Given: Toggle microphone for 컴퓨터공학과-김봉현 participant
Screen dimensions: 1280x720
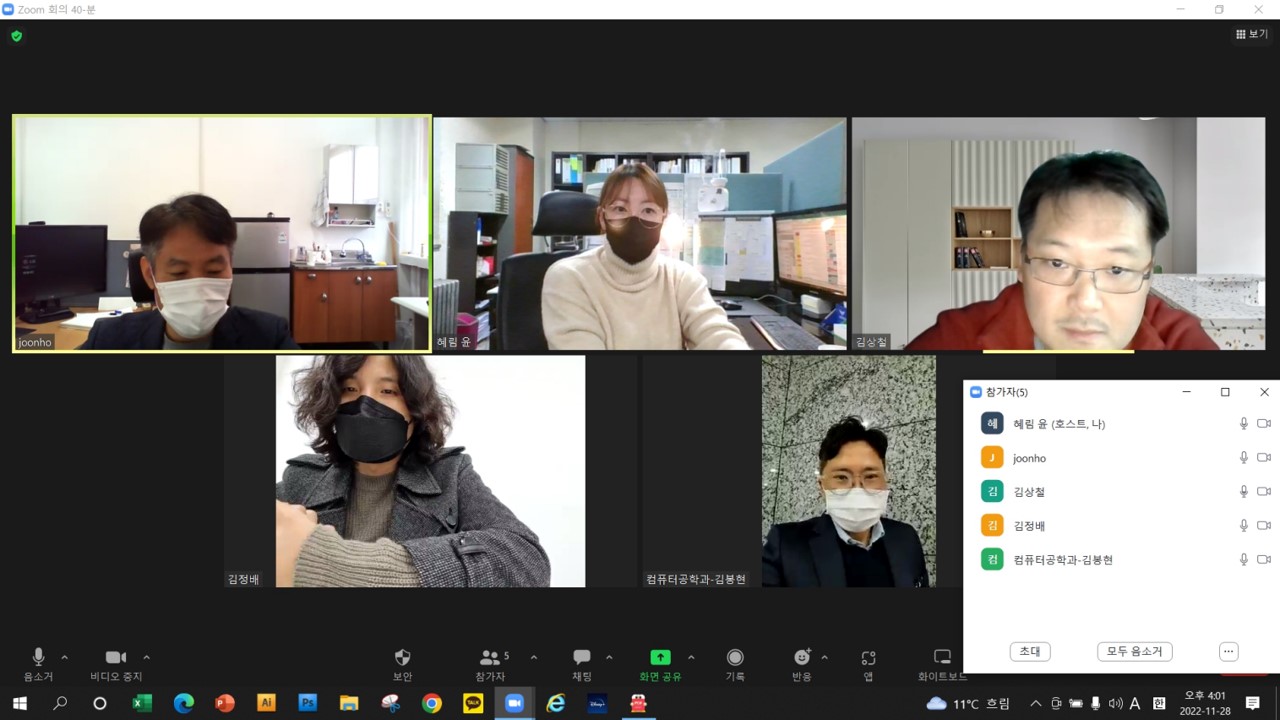Looking at the screenshot, I should (1244, 560).
